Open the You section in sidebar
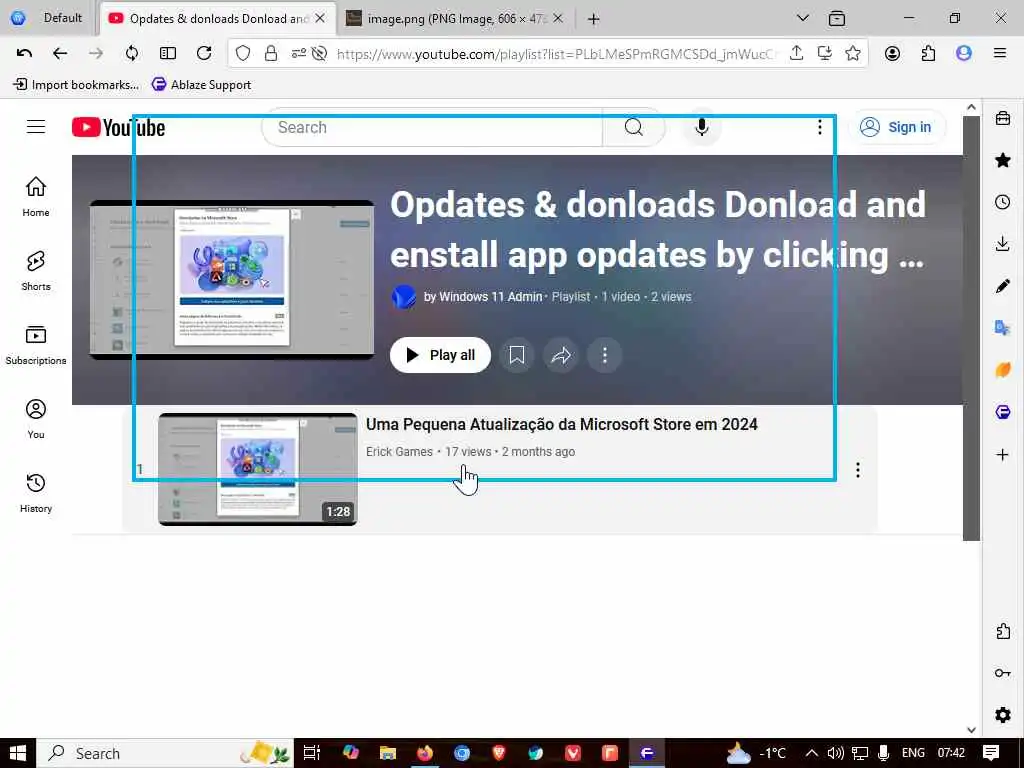Screen dimensions: 1024x768 click(36, 419)
